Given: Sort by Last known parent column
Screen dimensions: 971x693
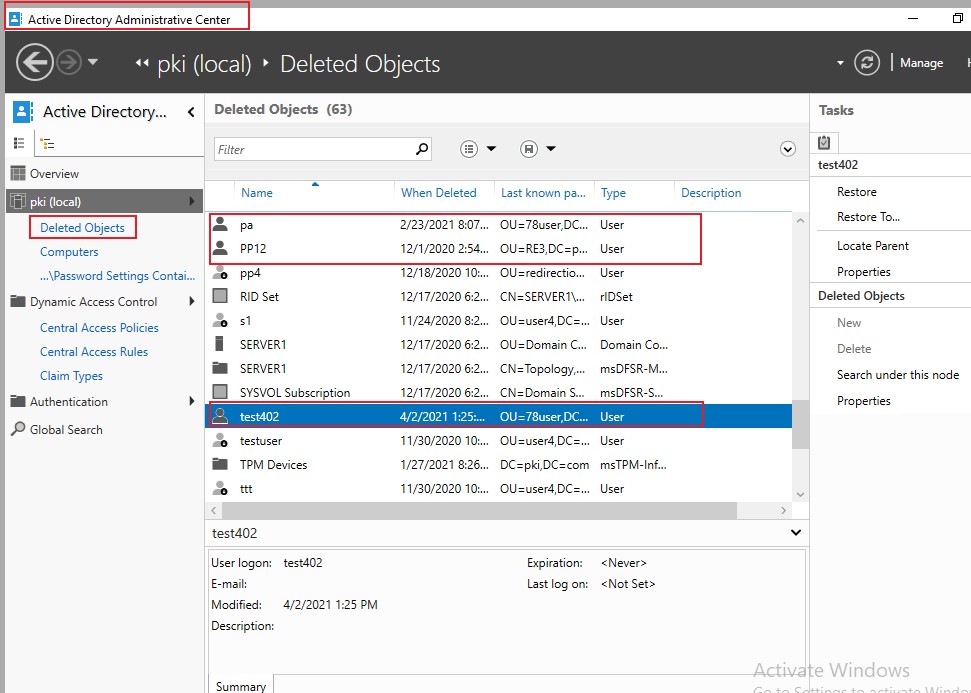Looking at the screenshot, I should (x=543, y=193).
